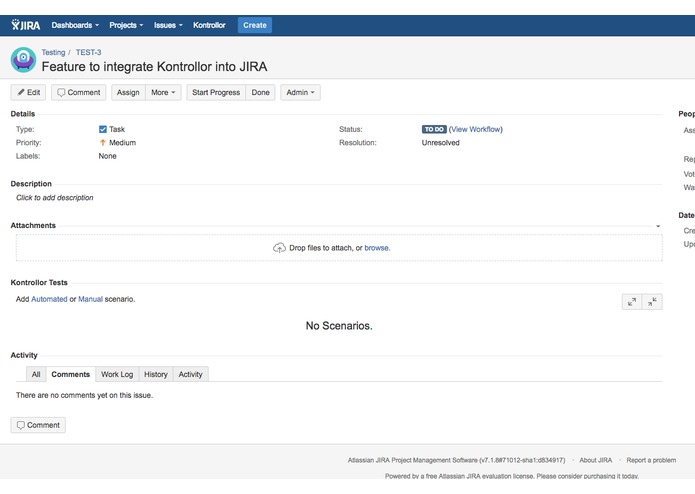Screen dimensions: 695x494
Task: Open the About JIRA footer link
Action: [595, 460]
